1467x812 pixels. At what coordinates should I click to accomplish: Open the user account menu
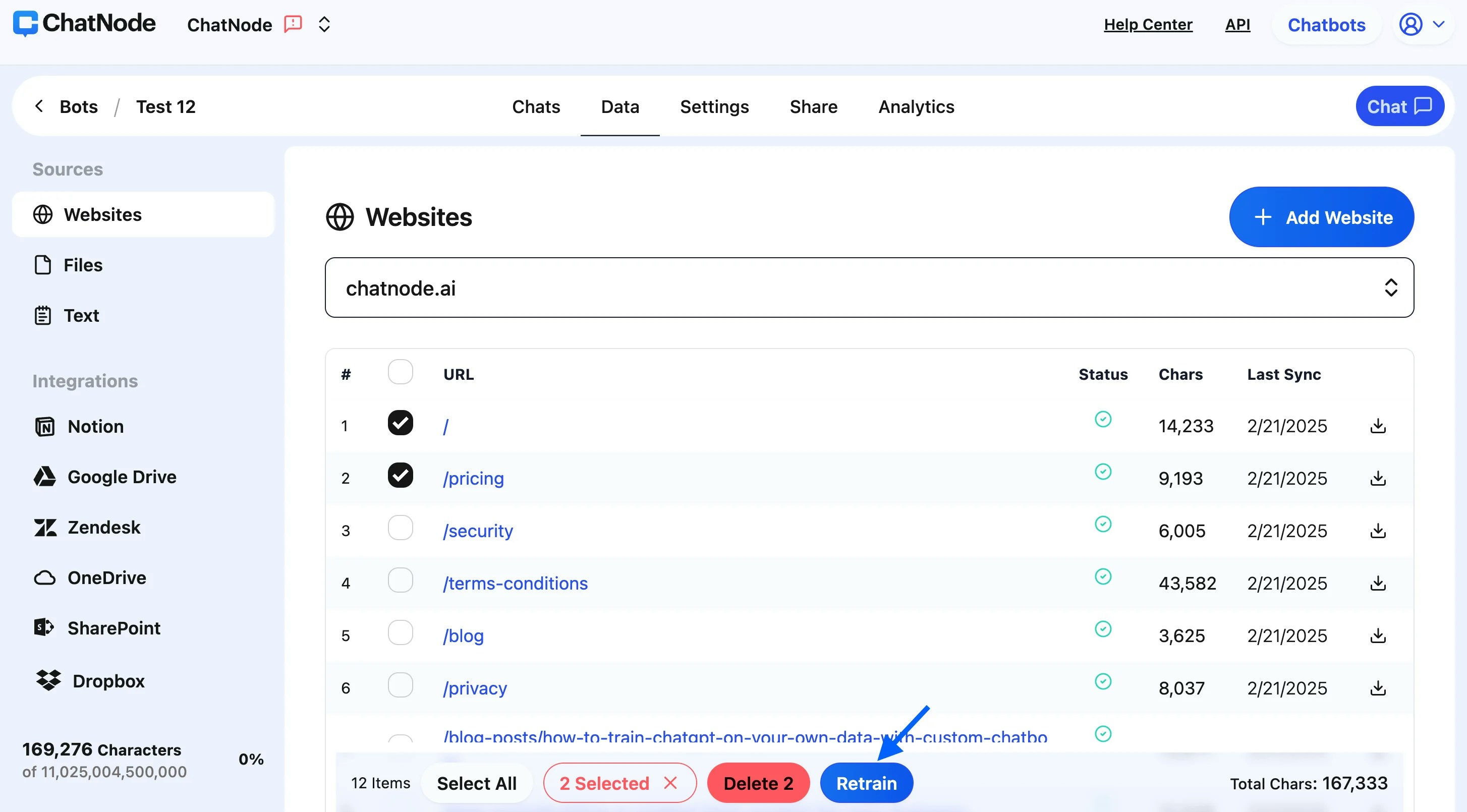coord(1422,25)
